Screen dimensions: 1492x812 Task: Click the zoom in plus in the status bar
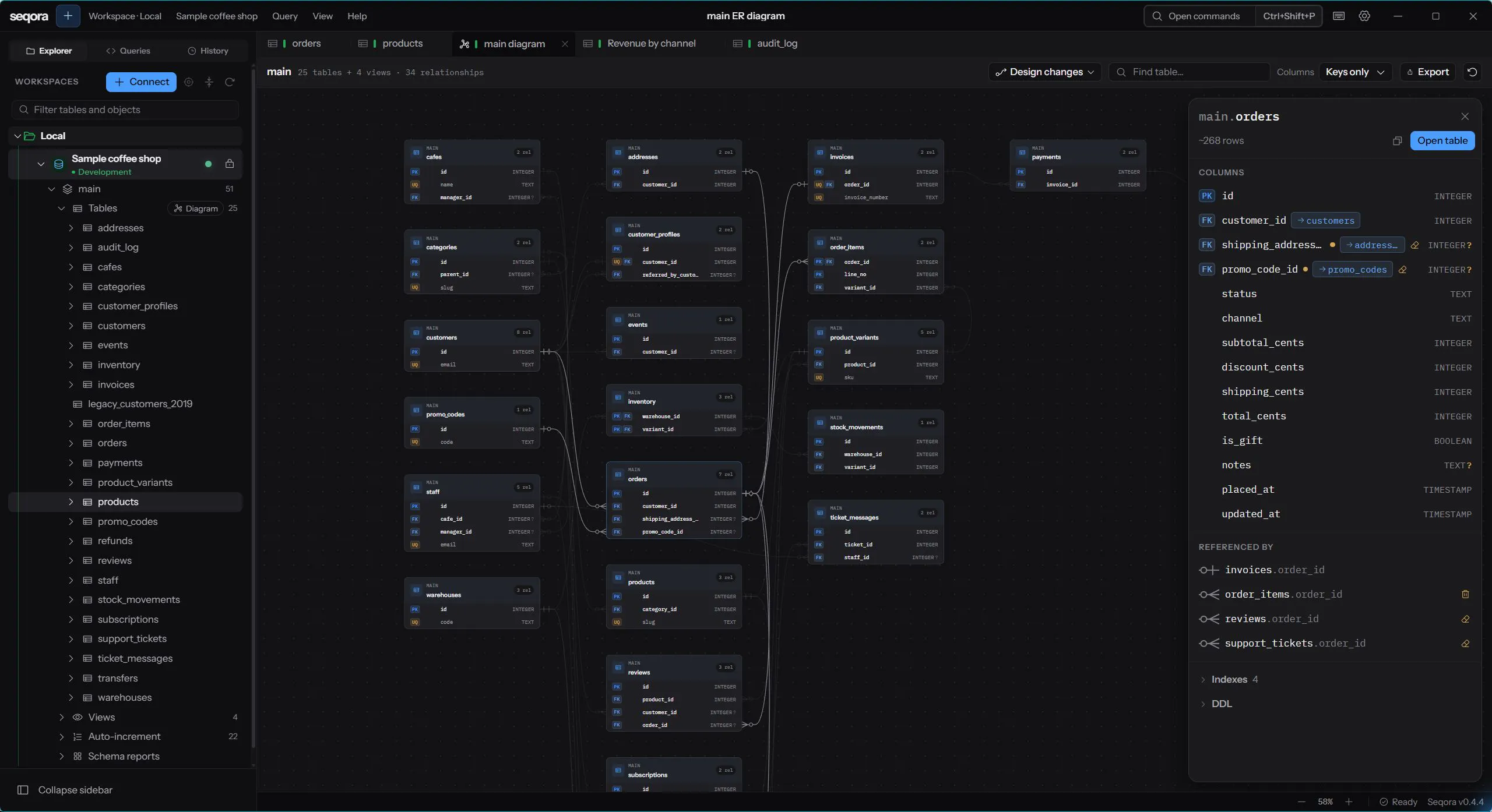click(x=1349, y=802)
